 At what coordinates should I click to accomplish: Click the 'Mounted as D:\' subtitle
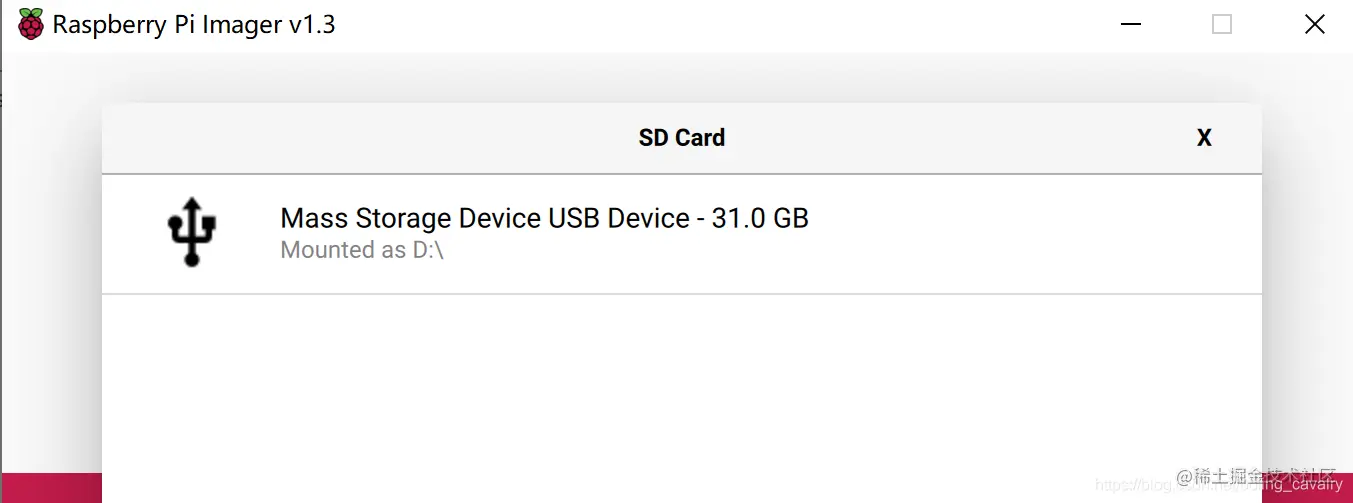(361, 250)
